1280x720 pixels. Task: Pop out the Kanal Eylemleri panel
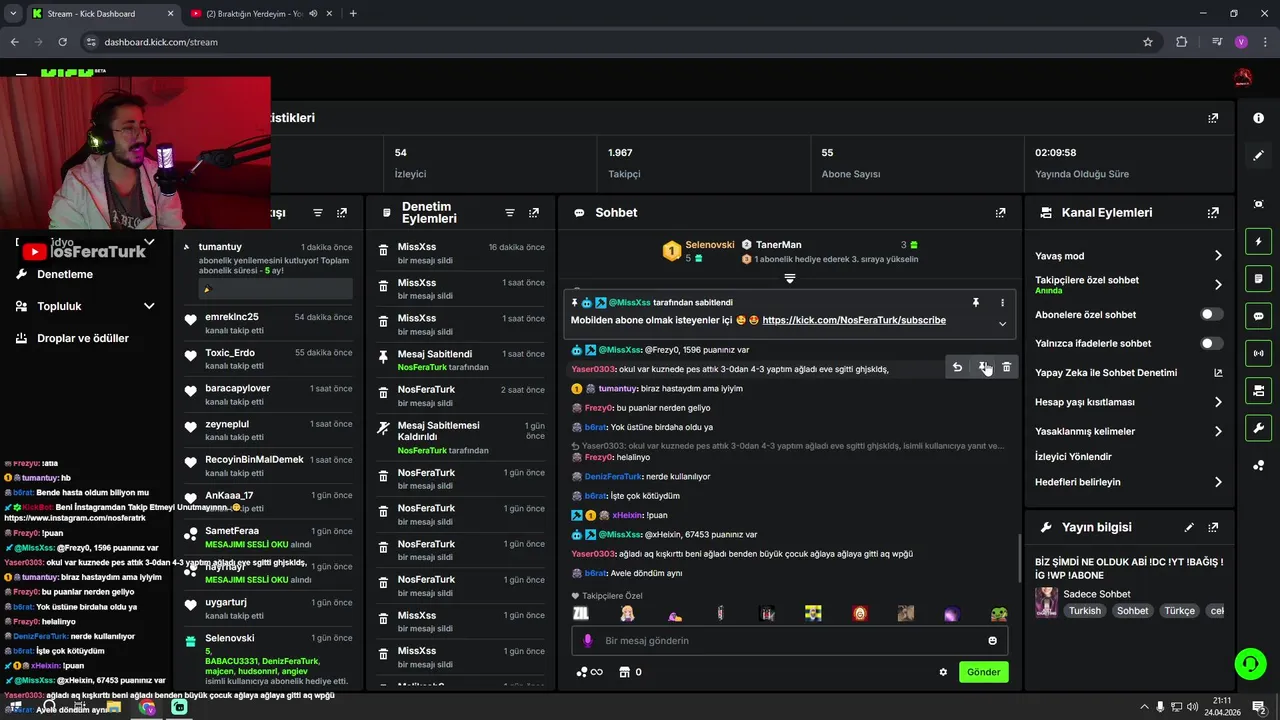1213,213
